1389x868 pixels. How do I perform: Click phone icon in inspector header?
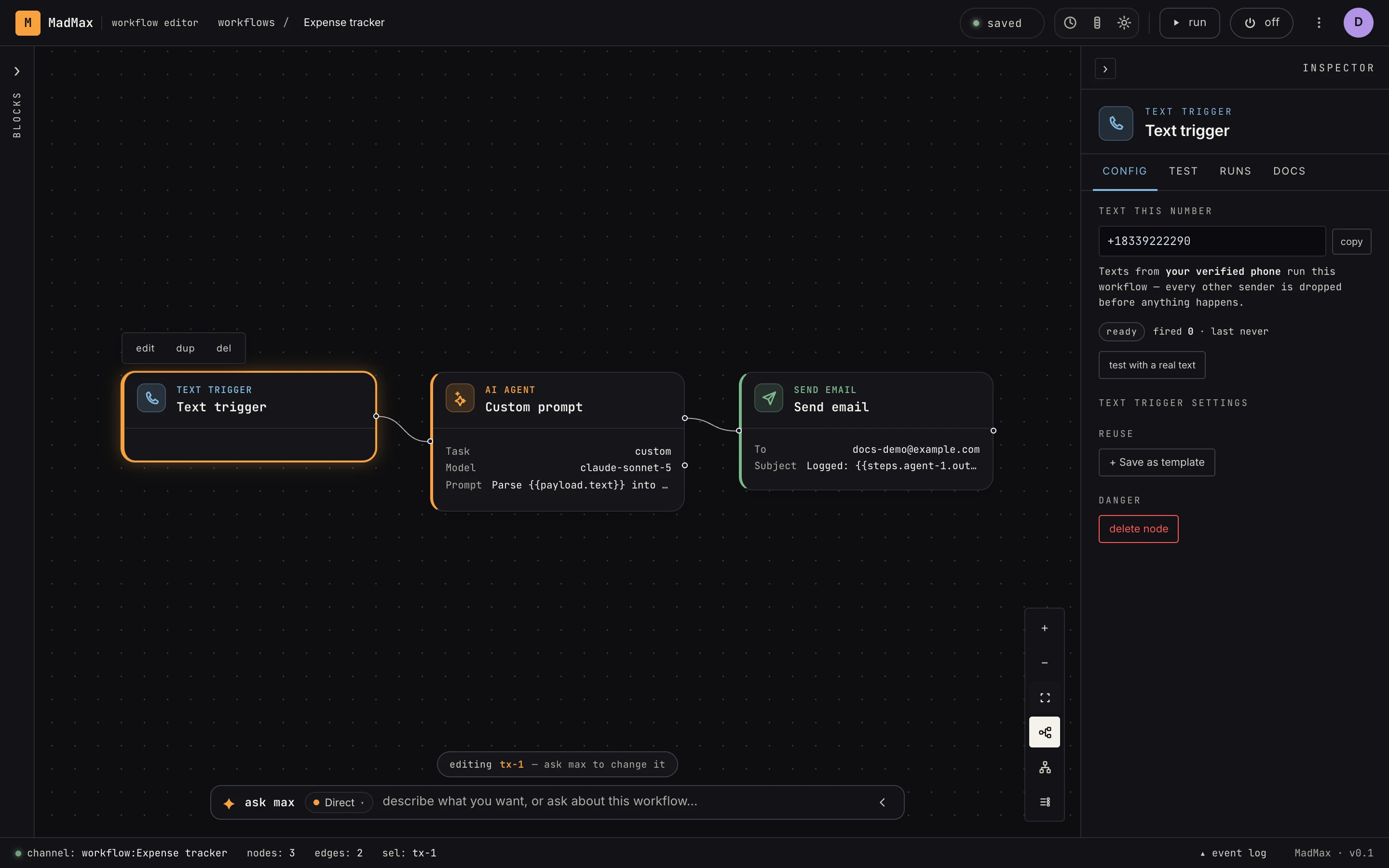tap(1116, 123)
